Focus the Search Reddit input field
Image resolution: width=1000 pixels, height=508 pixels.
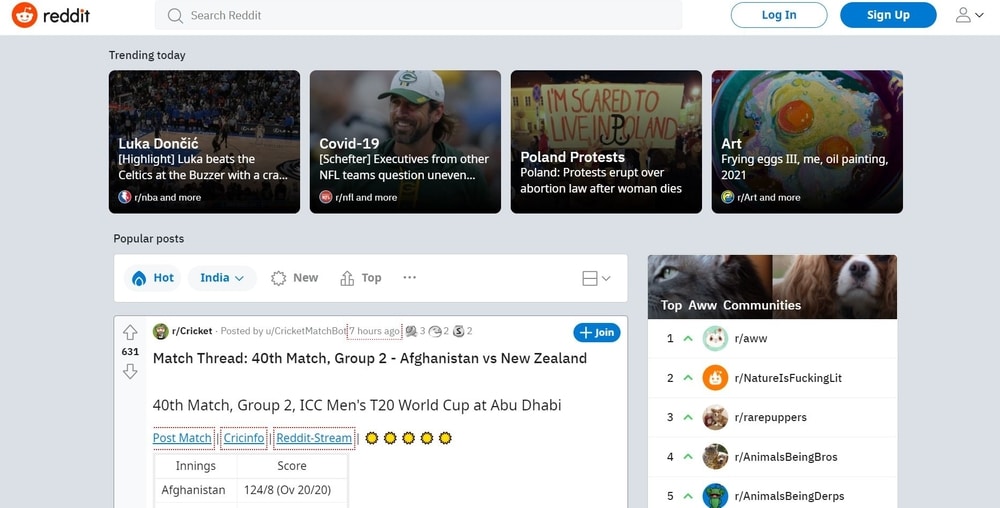pyautogui.click(x=418, y=15)
